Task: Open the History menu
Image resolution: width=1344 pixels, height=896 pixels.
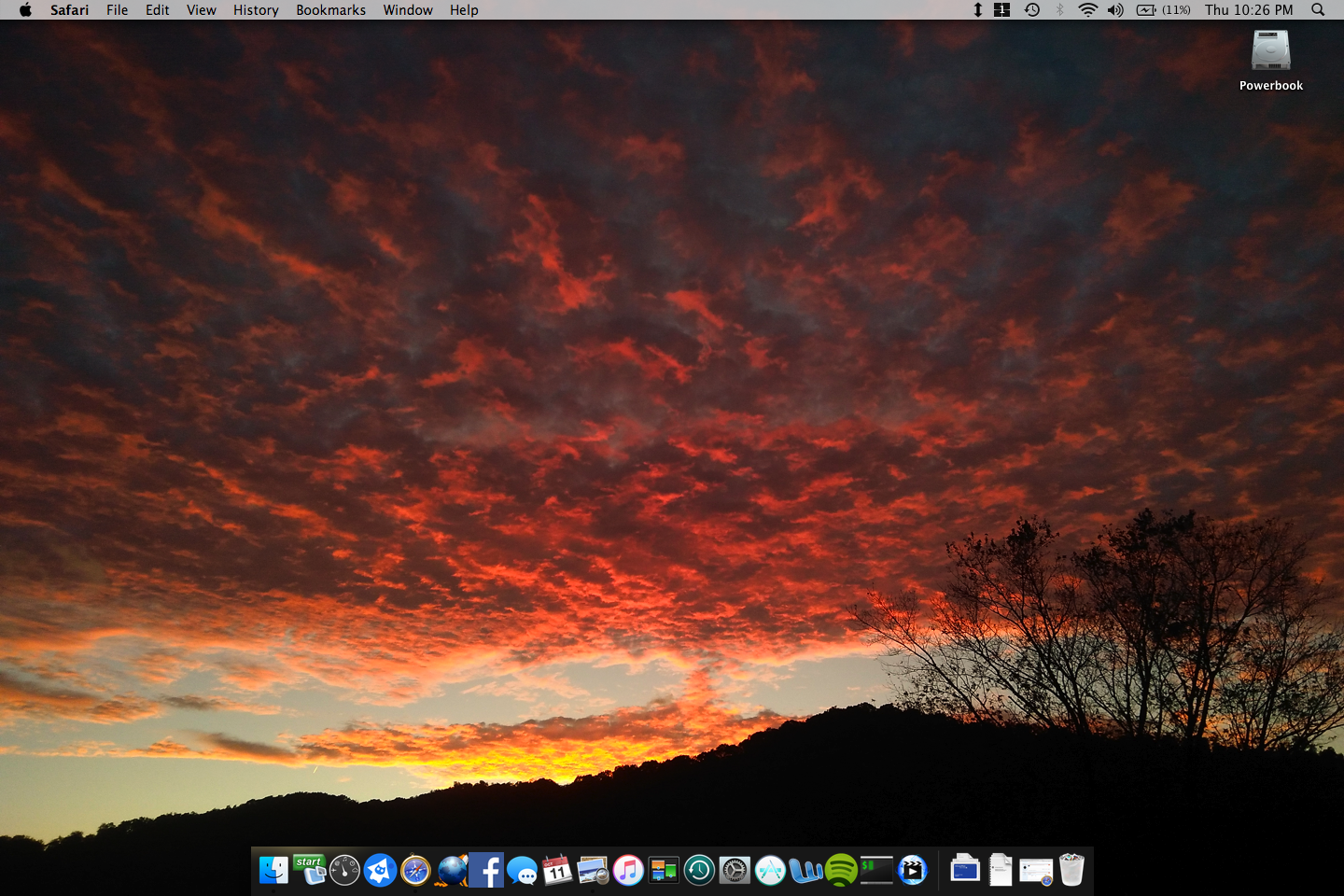Action: click(256, 10)
